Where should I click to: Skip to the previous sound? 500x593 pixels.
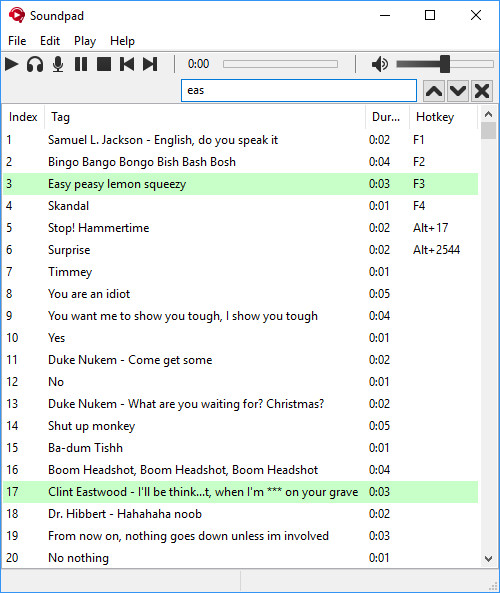coord(127,64)
